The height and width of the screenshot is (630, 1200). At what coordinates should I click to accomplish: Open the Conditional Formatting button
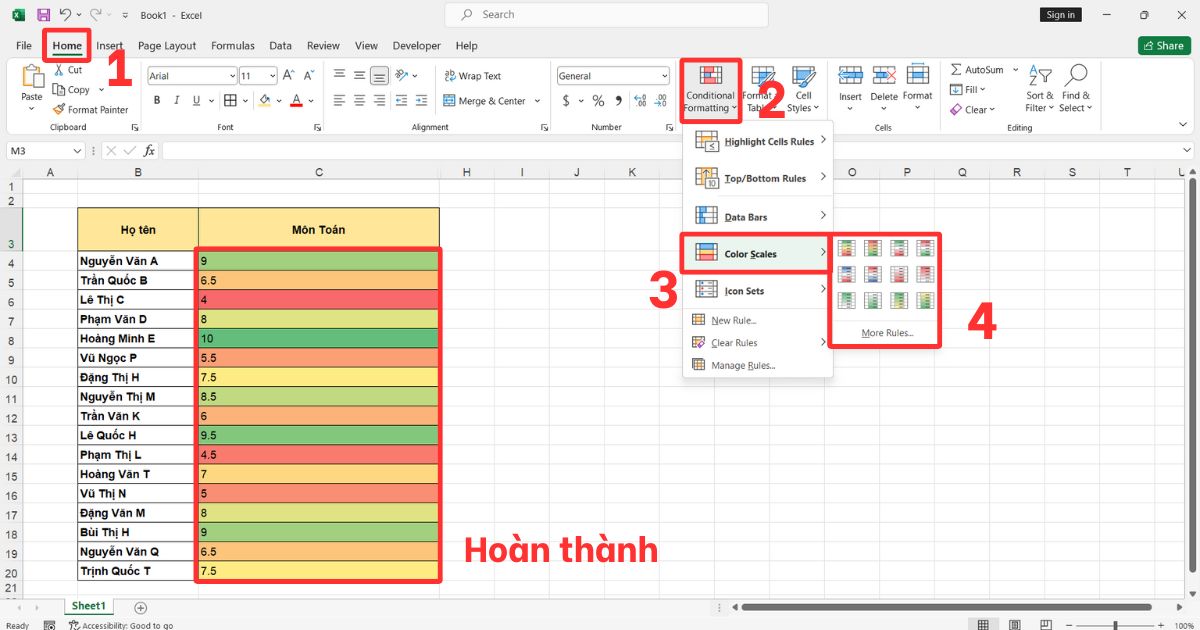click(710, 90)
